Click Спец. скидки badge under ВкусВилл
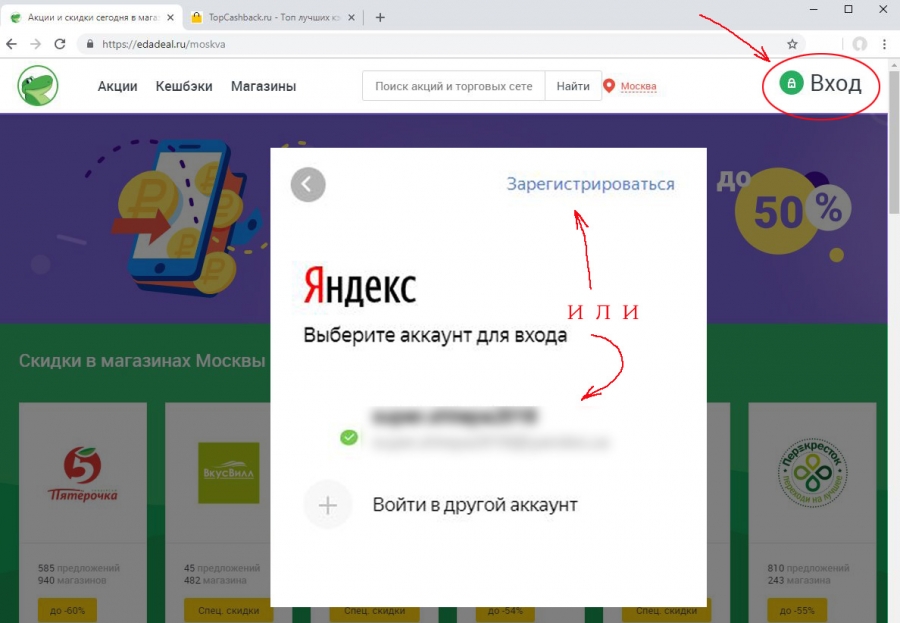The width and height of the screenshot is (900, 623). point(228,610)
